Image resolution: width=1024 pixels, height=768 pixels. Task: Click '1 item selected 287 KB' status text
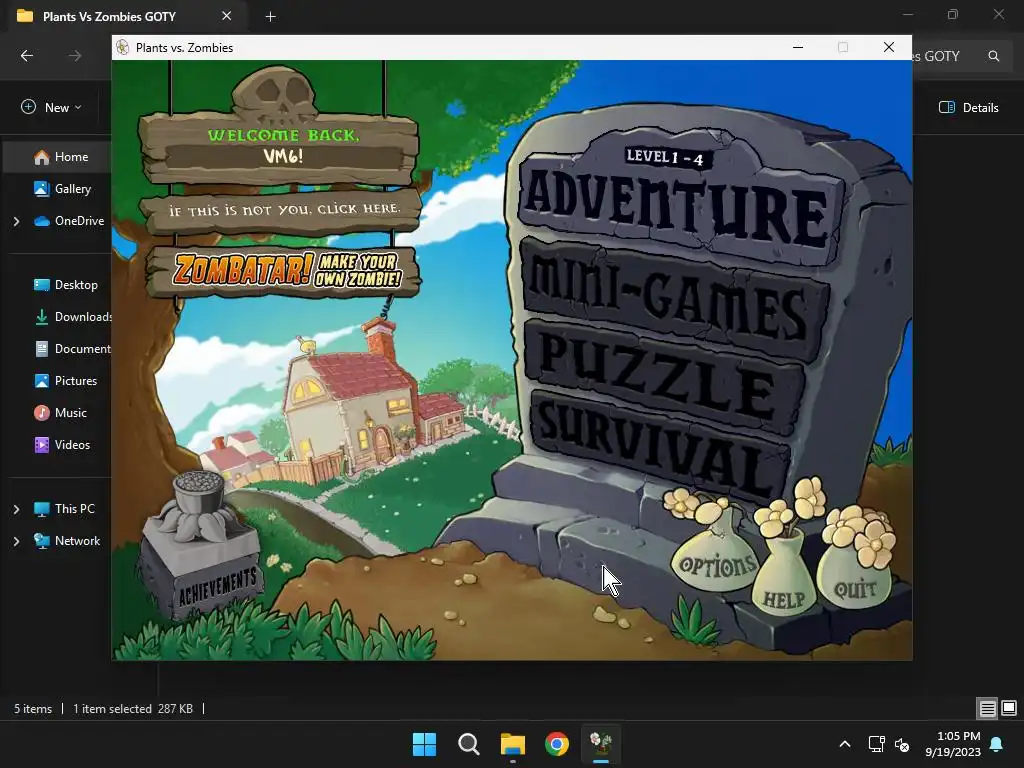(x=133, y=709)
